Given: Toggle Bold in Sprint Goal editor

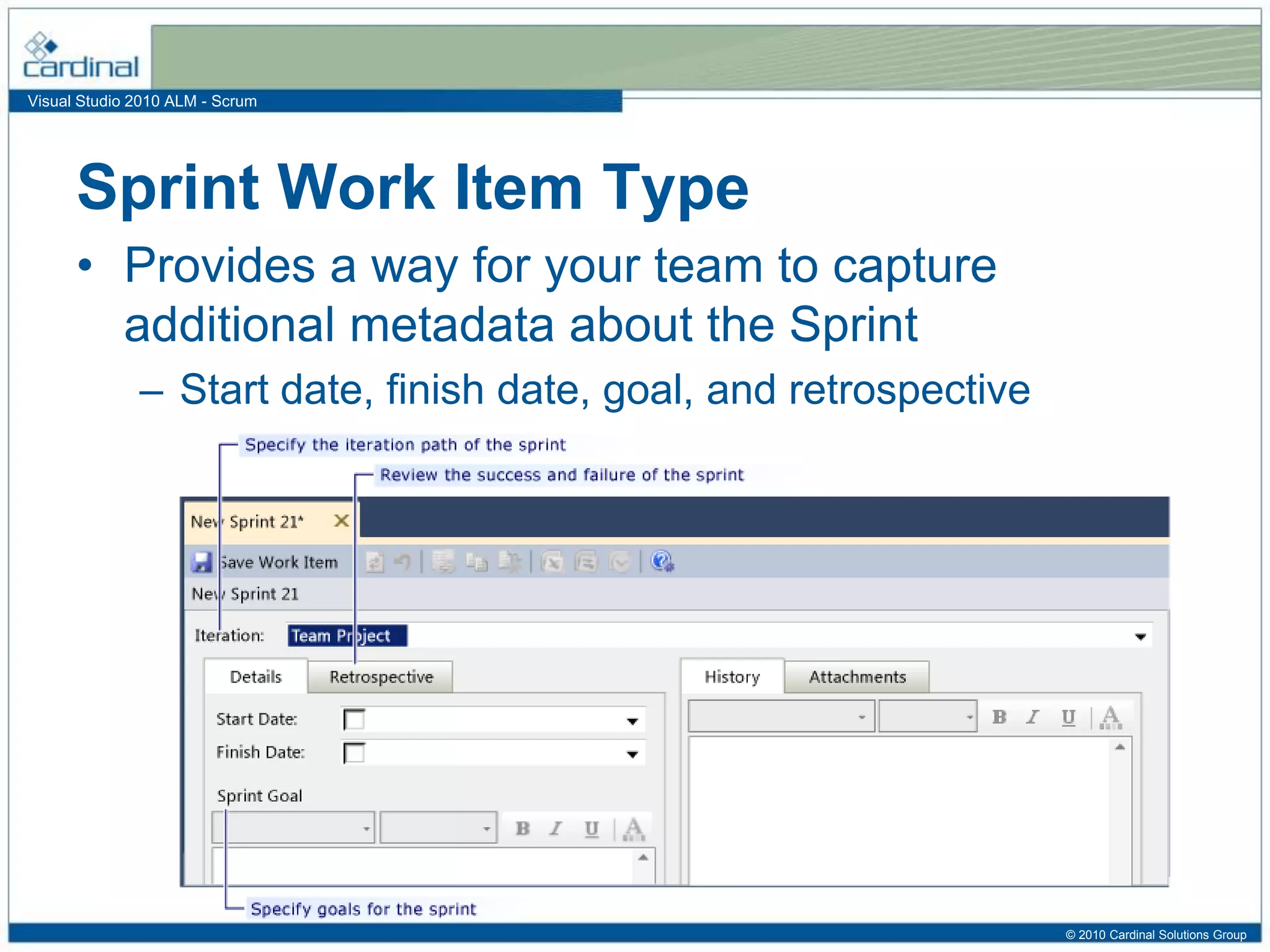Looking at the screenshot, I should (x=523, y=828).
